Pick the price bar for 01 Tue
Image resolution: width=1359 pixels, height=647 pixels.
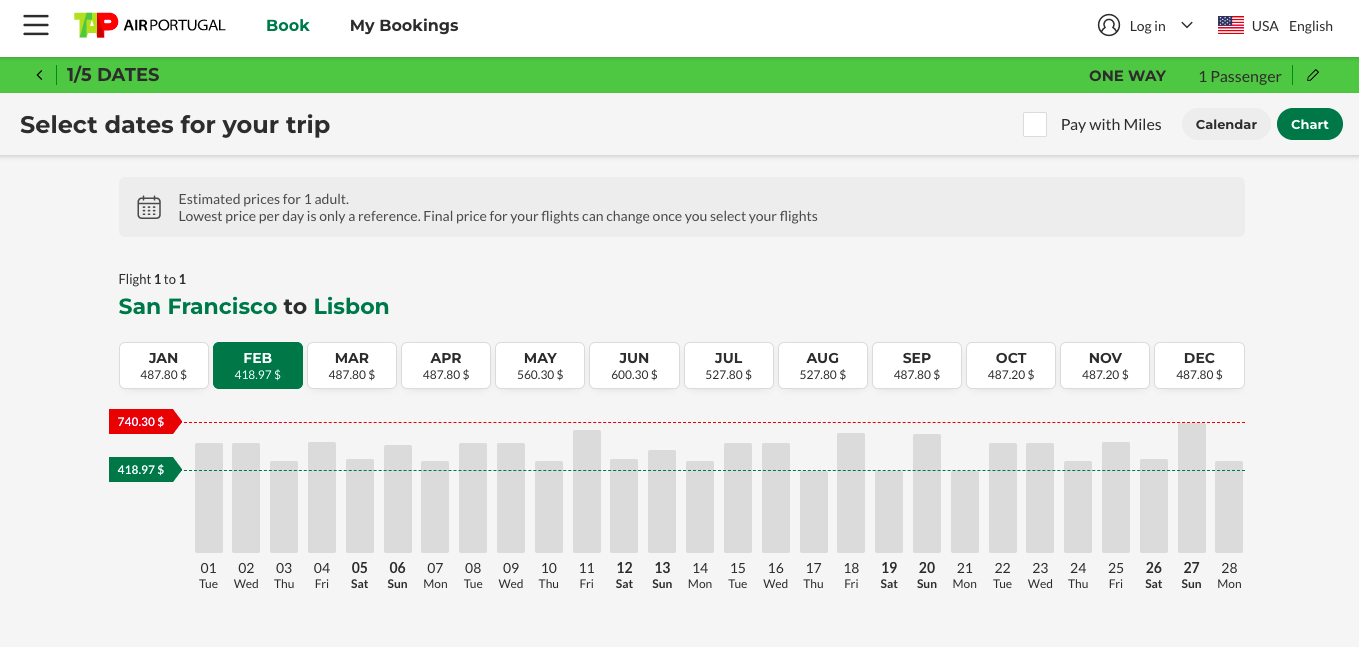(209, 498)
